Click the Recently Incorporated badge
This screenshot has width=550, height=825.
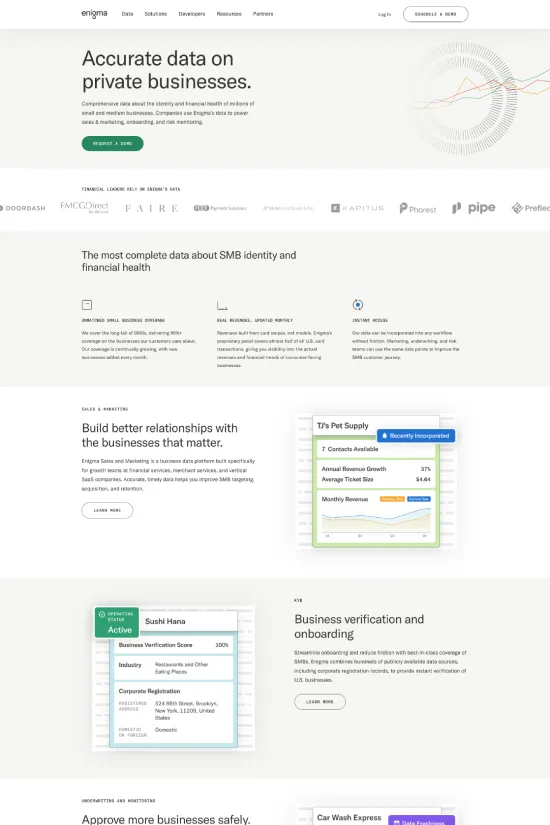416,436
